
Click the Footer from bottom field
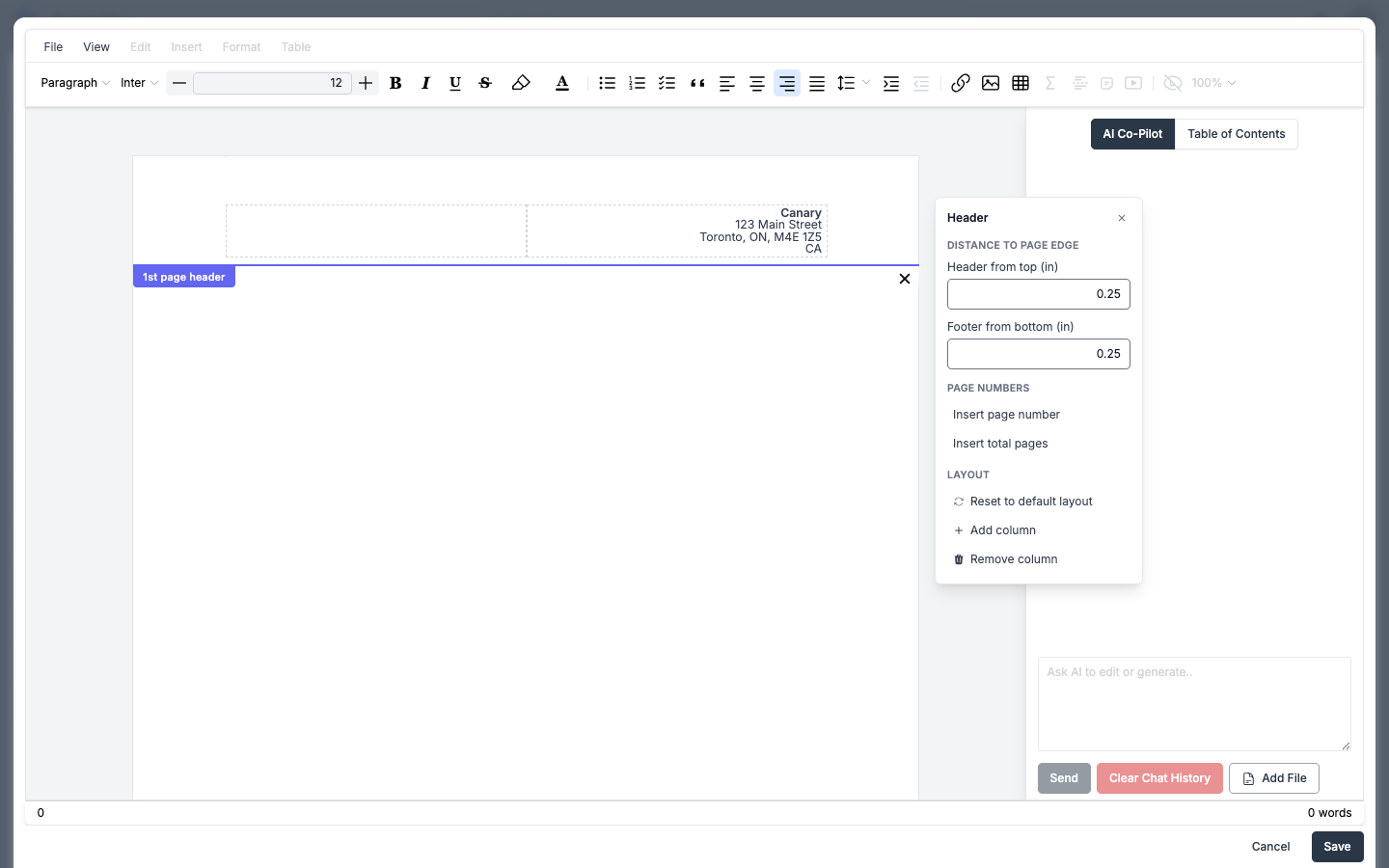pyautogui.click(x=1039, y=354)
